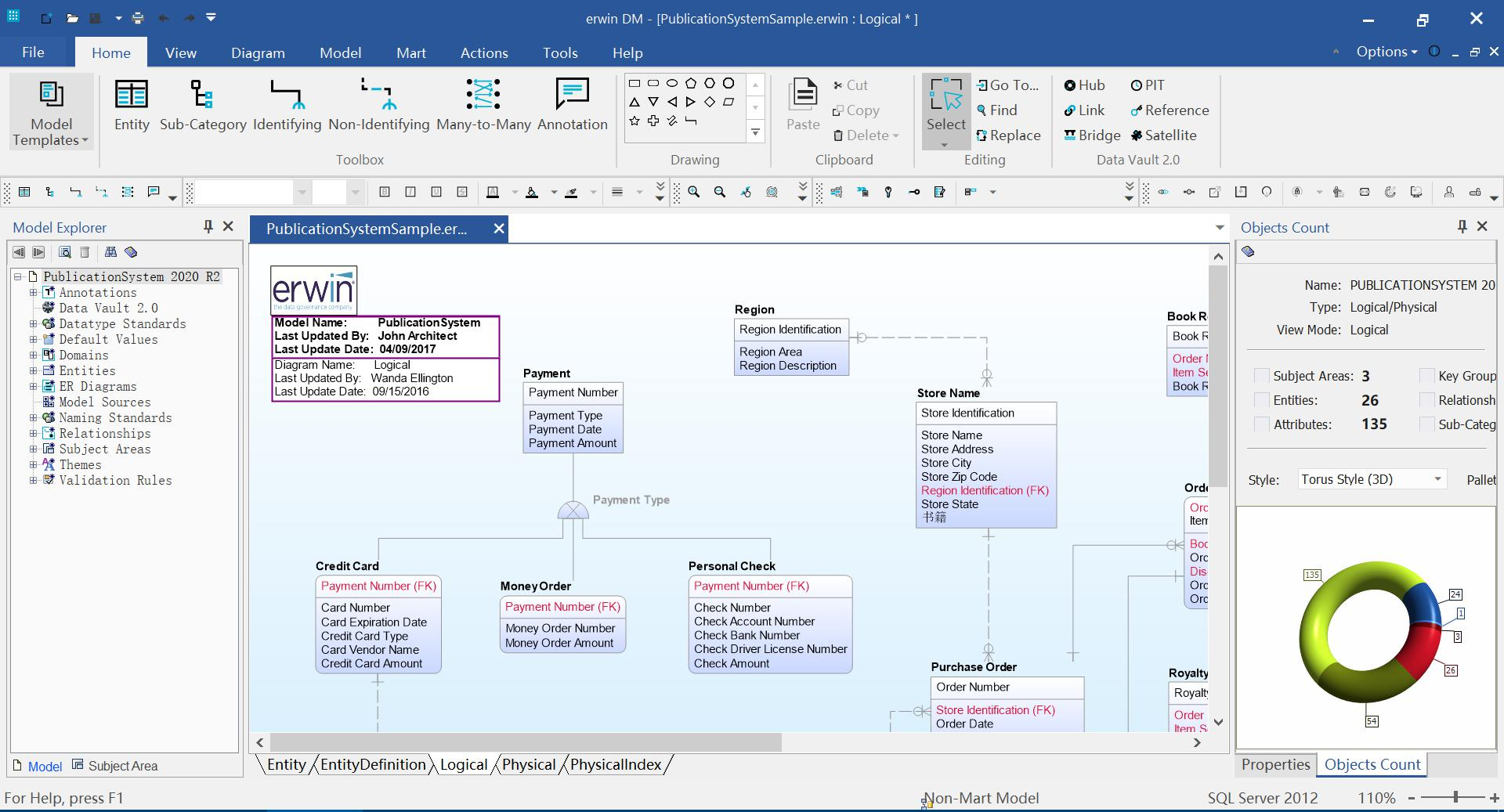Expand the Annotations tree node

pos(34,292)
